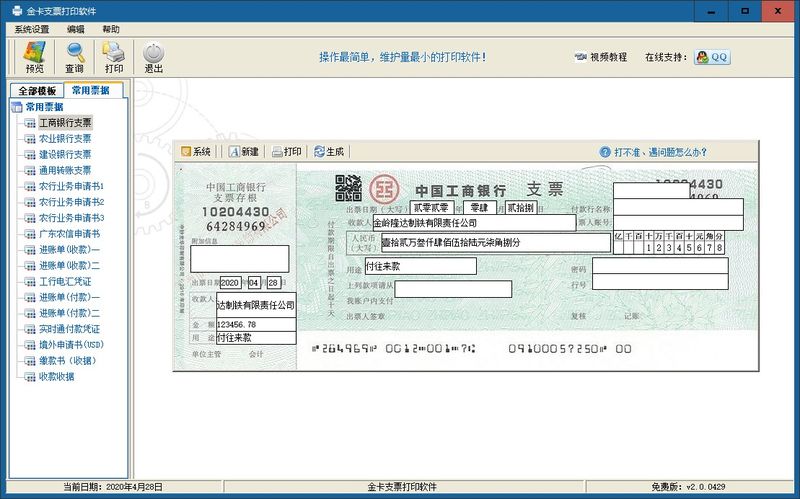The image size is (800, 499).
Task: Select 农行业务申请书3 template
Action: click(71, 218)
